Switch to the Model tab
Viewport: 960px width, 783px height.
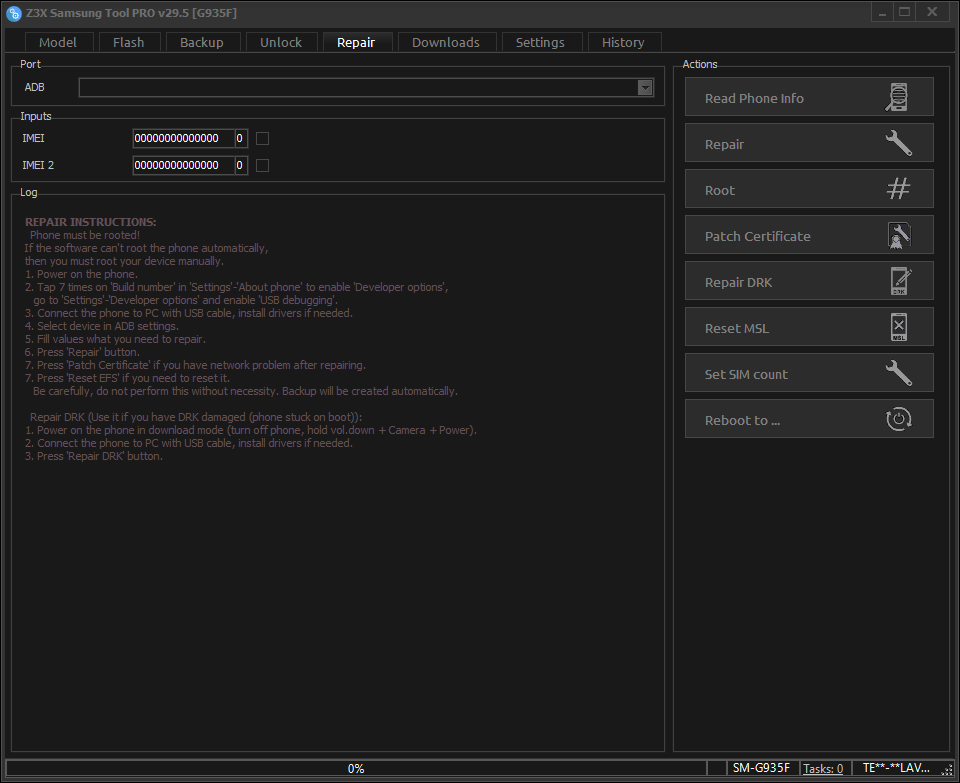[58, 42]
